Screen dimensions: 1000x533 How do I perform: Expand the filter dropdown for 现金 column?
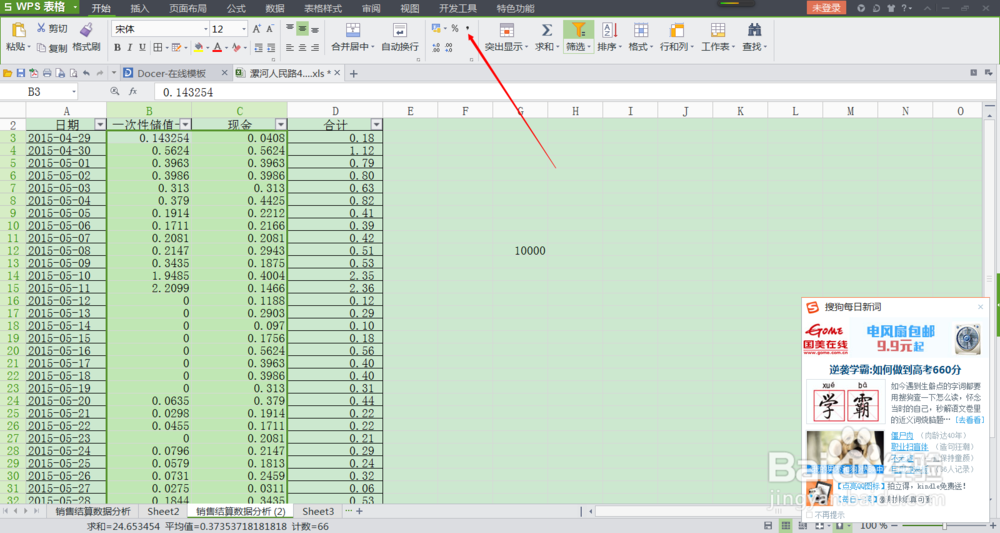pos(281,124)
